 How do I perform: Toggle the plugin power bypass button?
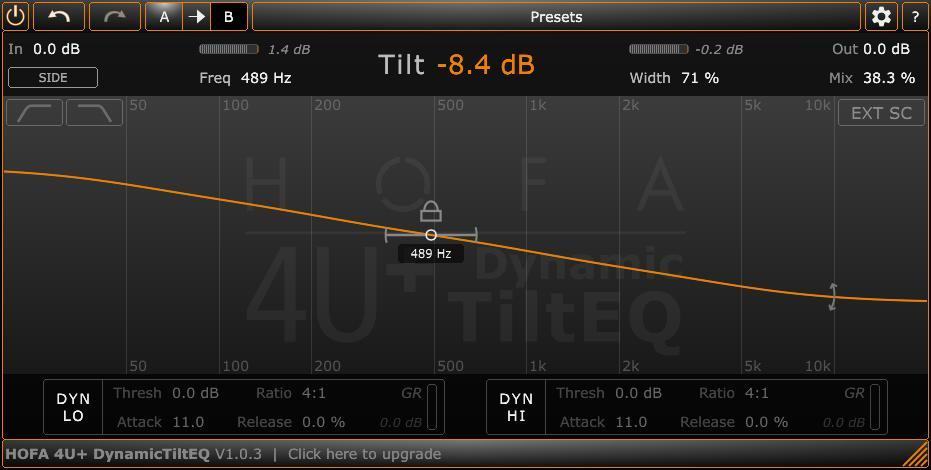[x=15, y=16]
